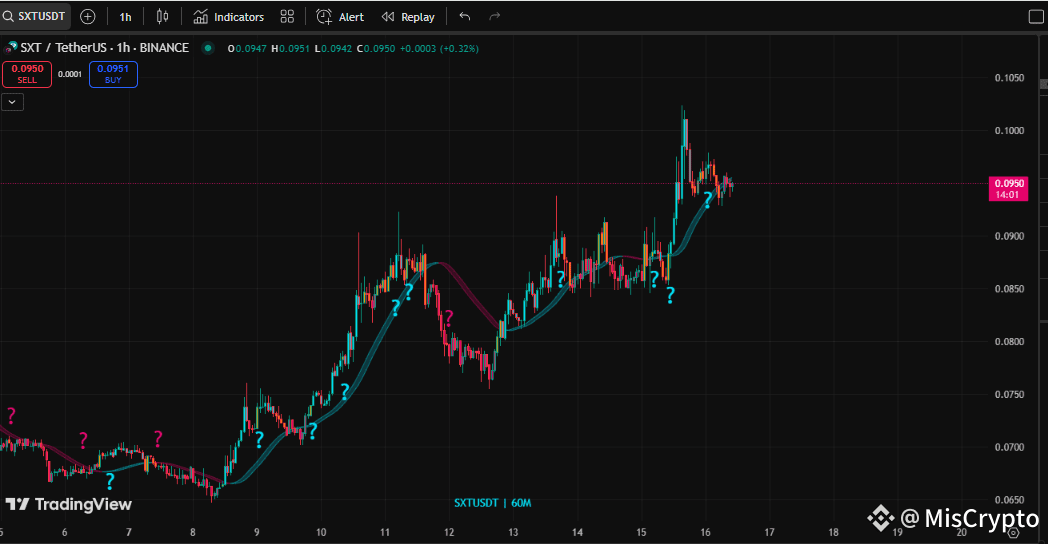1048x544 pixels.
Task: Click the red 0.0950 SELL button
Action: point(27,74)
